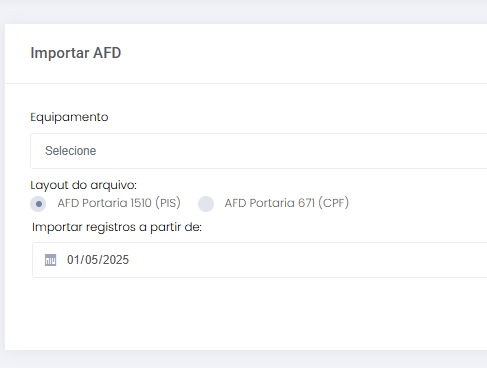
Task: Choose the CPF file layout option
Action: [x=206, y=204]
